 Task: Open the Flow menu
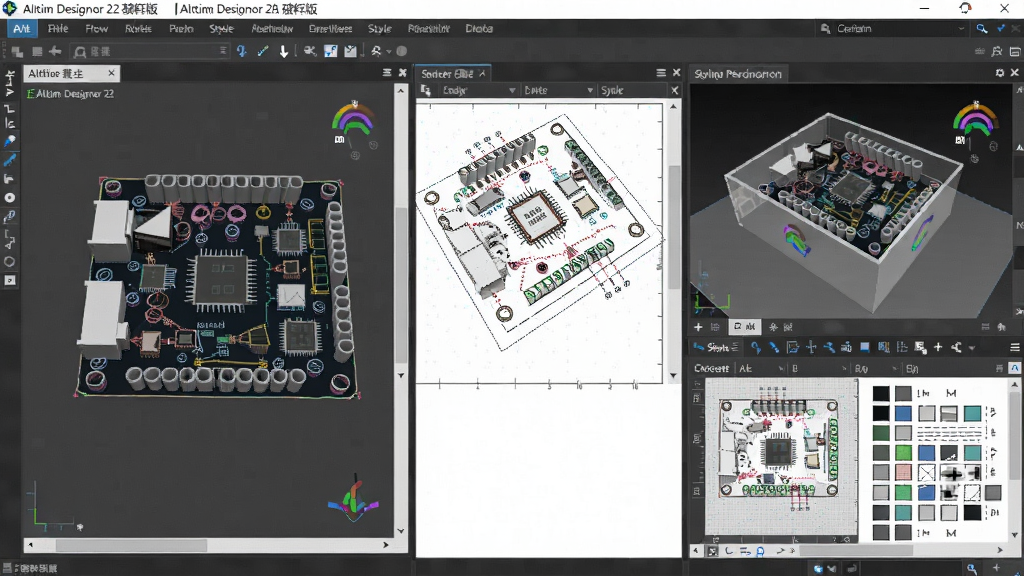point(97,29)
